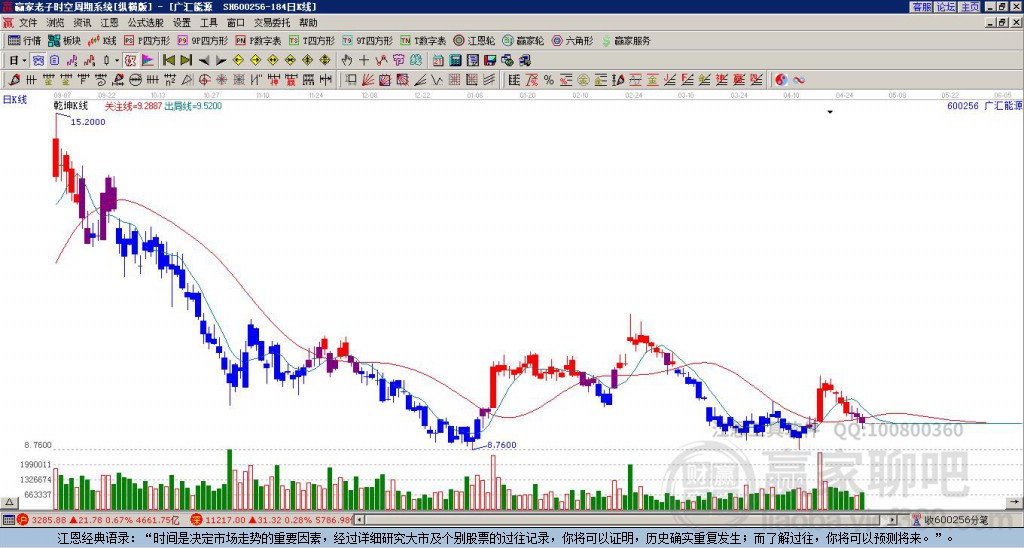Open the P四方形 square tool
This screenshot has width=1024, height=548.
147,40
